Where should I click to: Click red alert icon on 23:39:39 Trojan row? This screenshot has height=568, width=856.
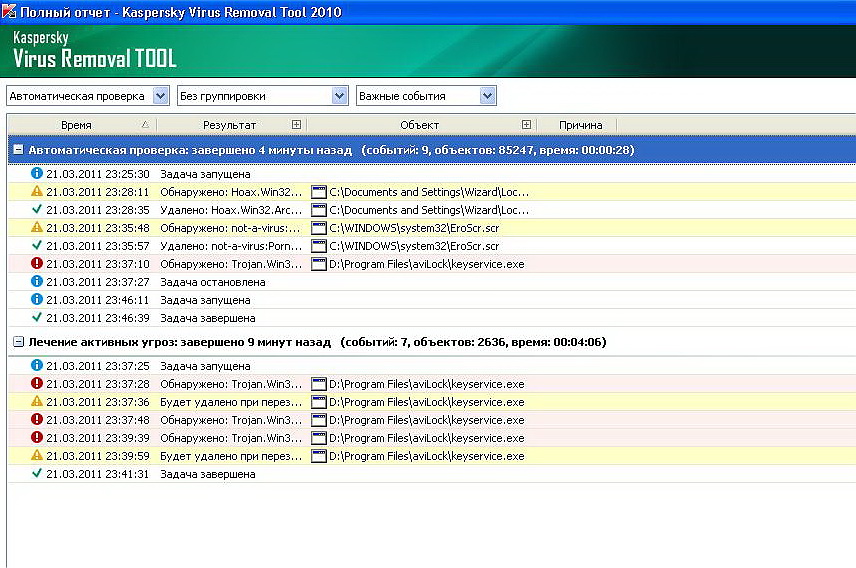coord(37,438)
